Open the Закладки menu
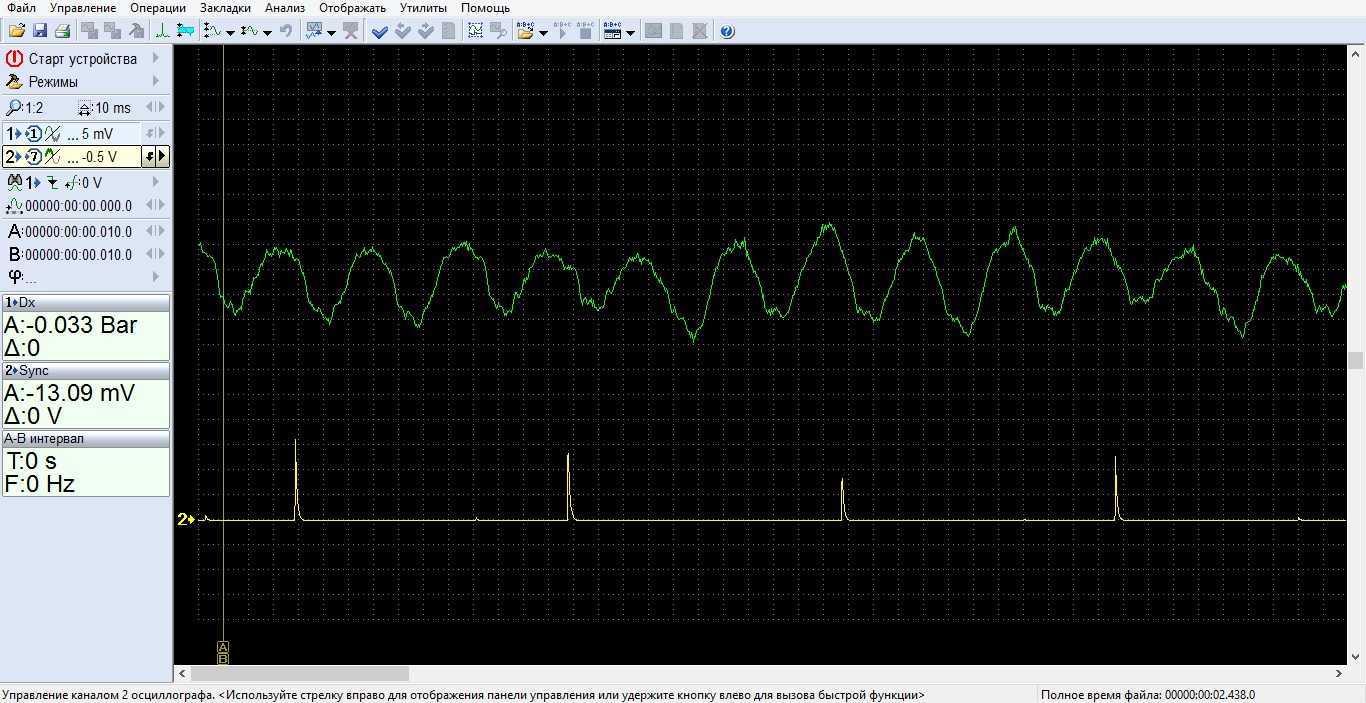Viewport: 1366px width, 703px height. [225, 8]
